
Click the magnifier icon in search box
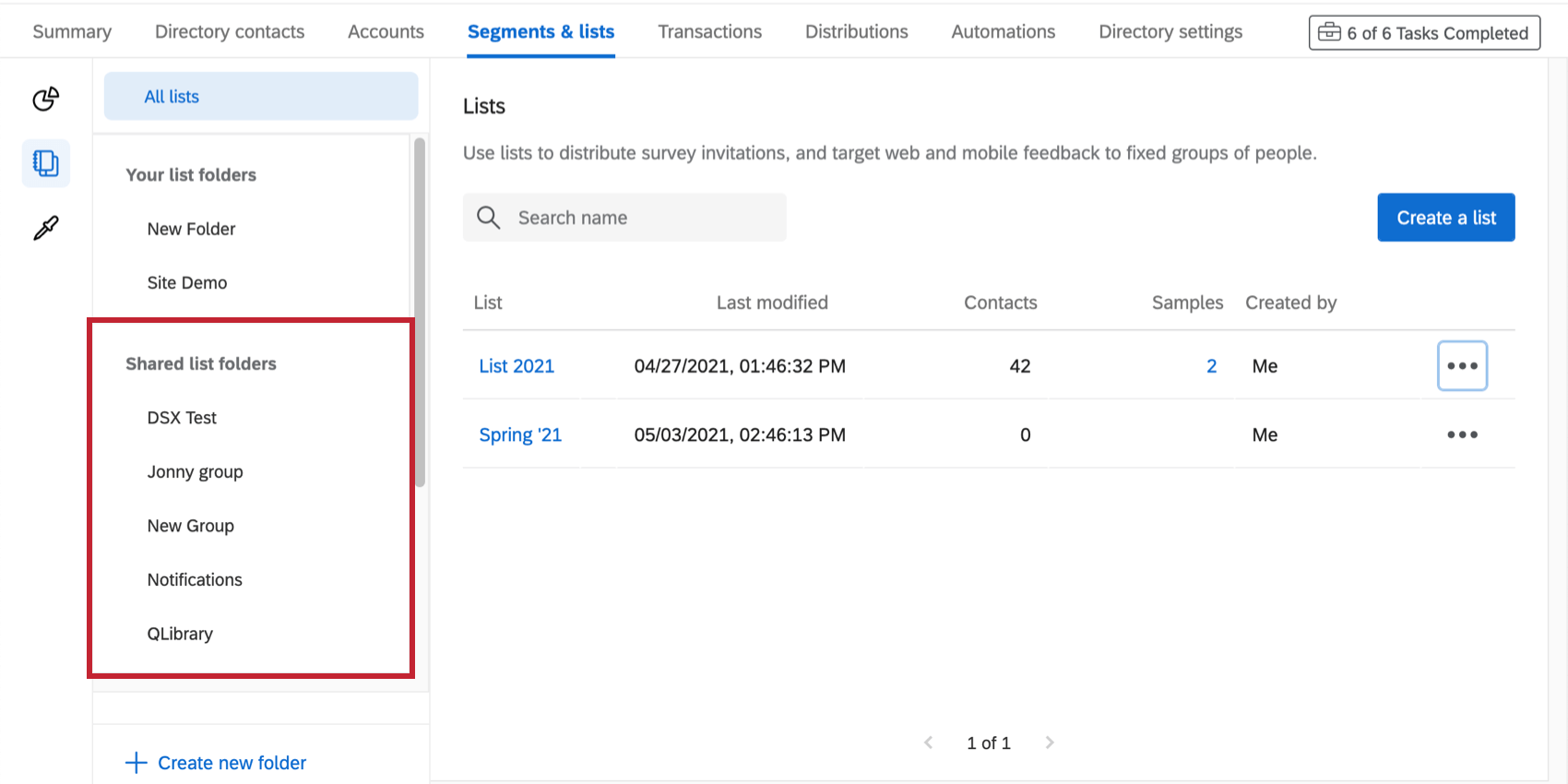(x=488, y=218)
